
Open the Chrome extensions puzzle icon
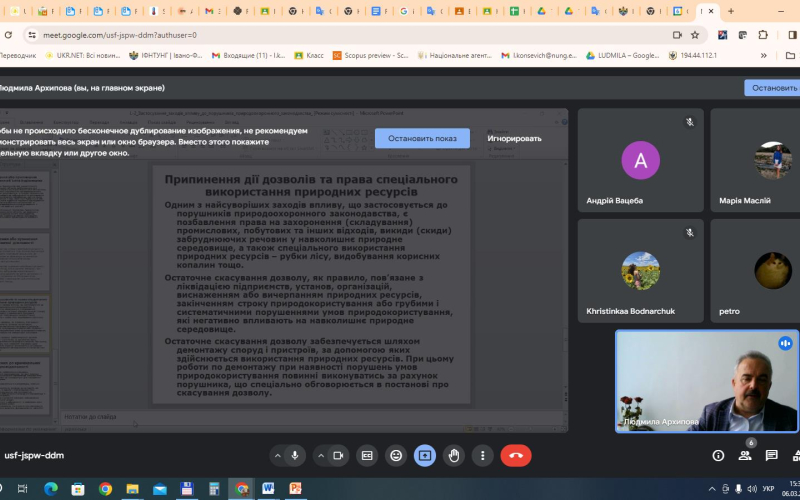763,35
